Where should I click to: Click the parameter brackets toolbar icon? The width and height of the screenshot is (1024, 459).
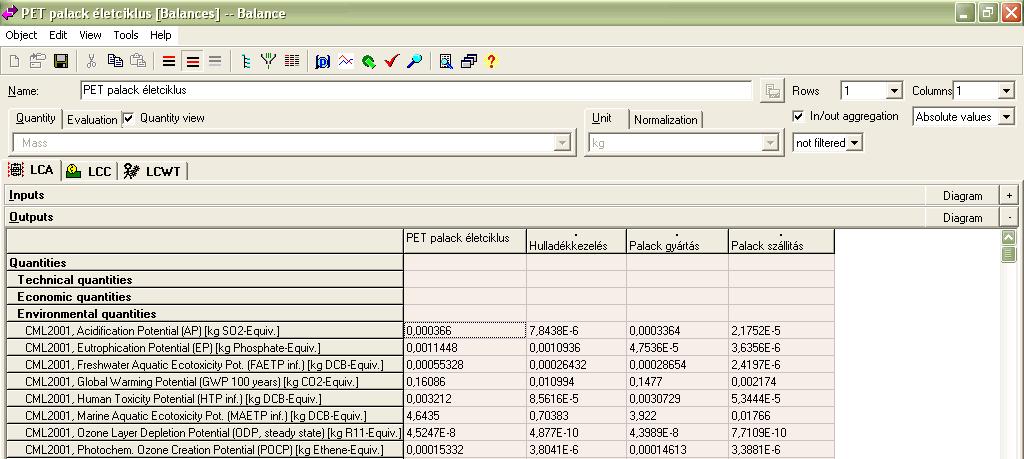323,61
